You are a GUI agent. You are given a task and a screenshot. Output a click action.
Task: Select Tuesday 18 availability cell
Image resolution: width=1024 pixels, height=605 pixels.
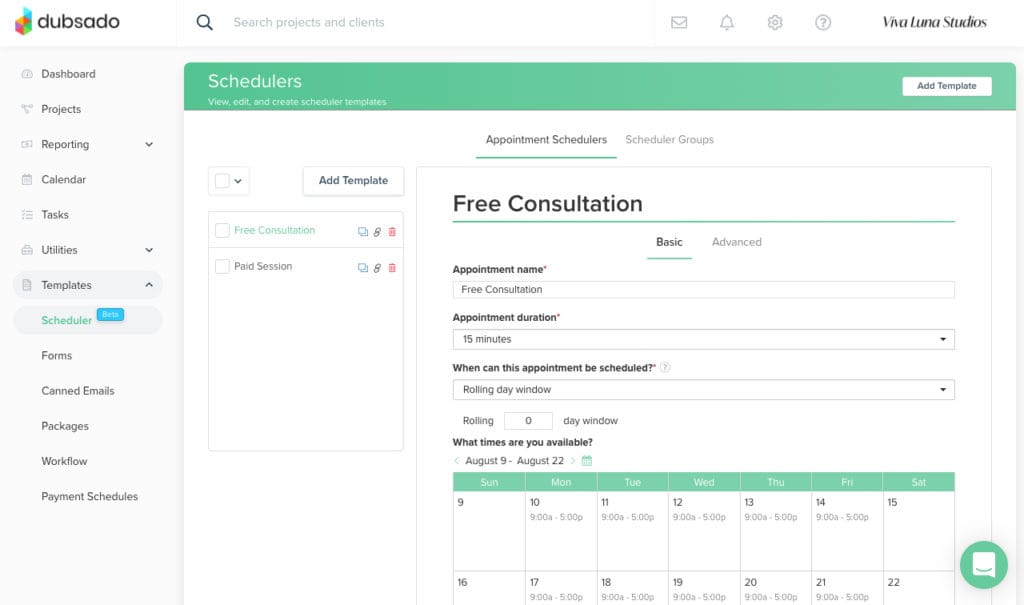click(x=632, y=588)
